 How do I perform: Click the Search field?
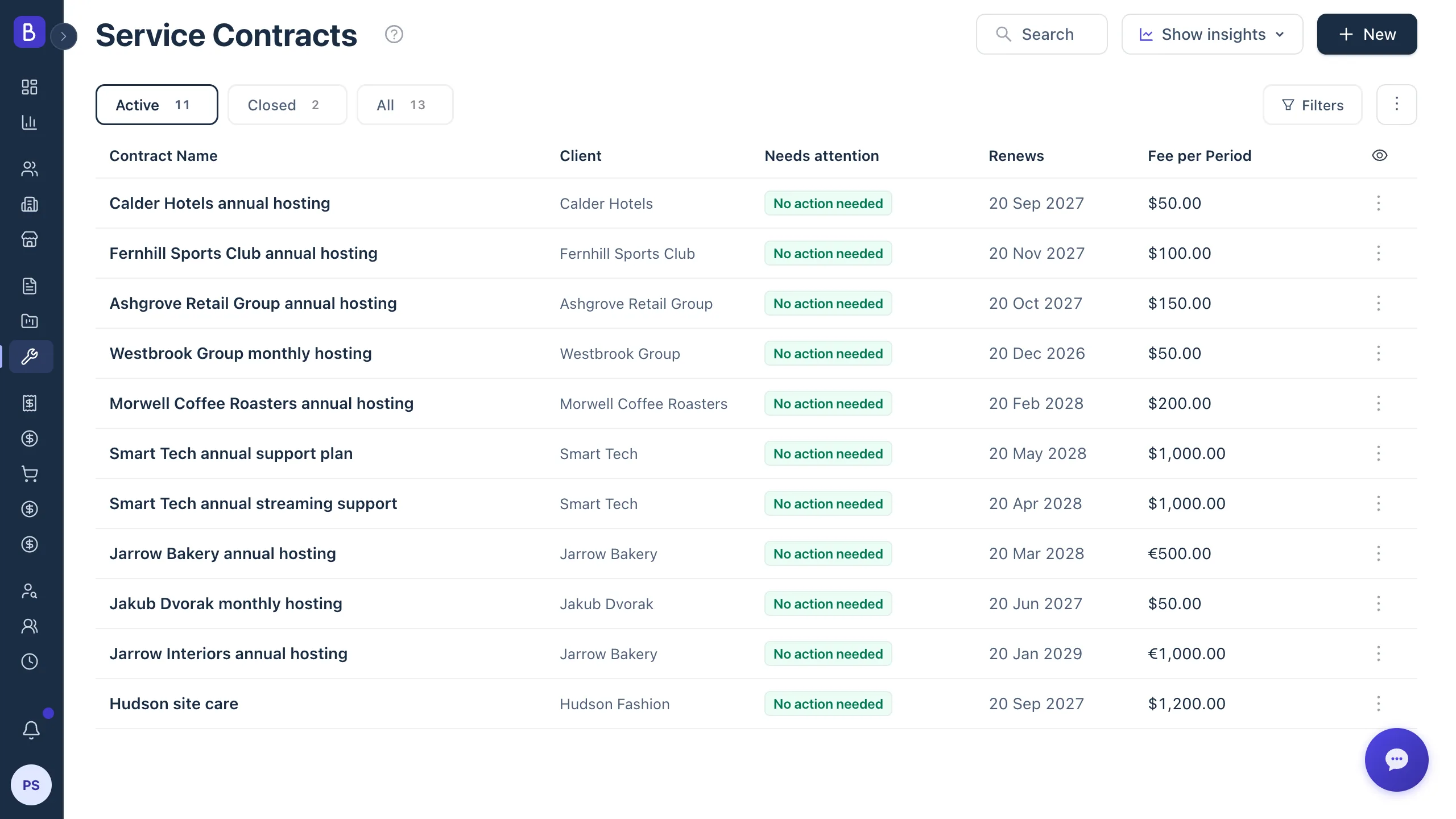pyautogui.click(x=1041, y=34)
